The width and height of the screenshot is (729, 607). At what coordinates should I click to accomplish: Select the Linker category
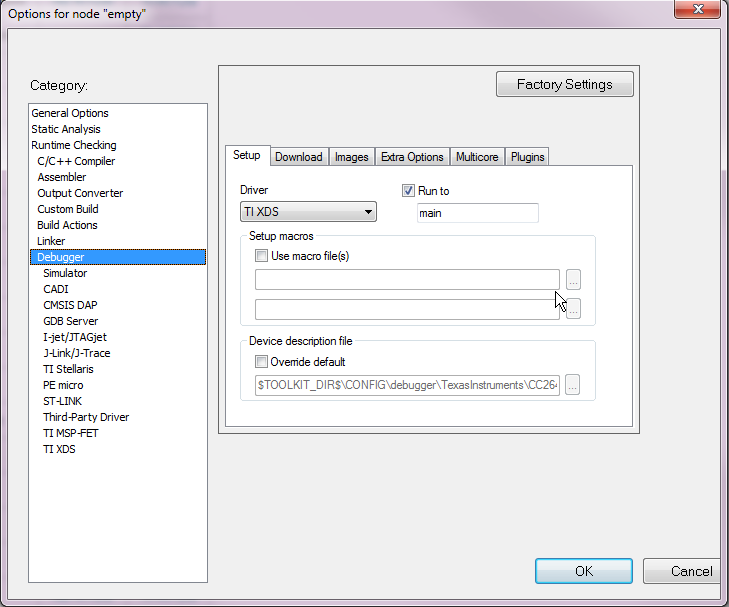(x=51, y=241)
